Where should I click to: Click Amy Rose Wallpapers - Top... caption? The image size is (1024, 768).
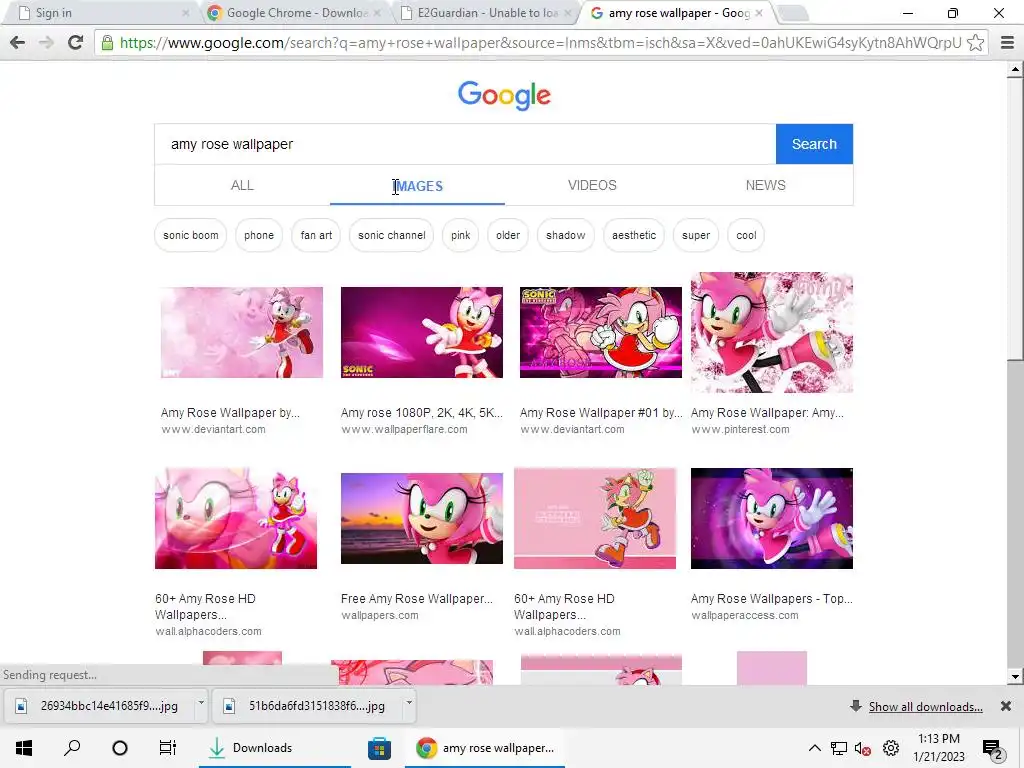[x=771, y=599]
